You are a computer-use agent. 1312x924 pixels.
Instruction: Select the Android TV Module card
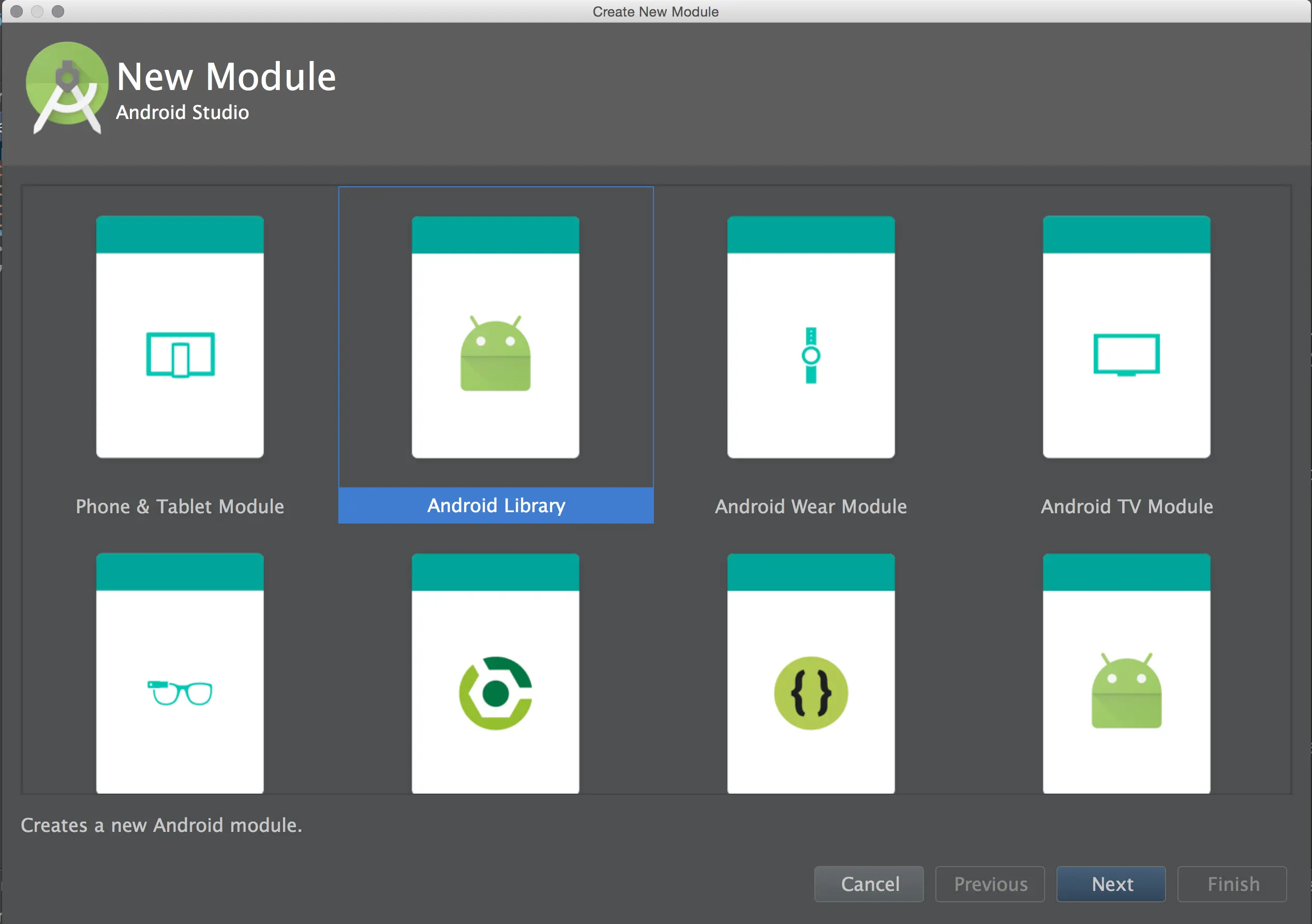tap(1126, 337)
